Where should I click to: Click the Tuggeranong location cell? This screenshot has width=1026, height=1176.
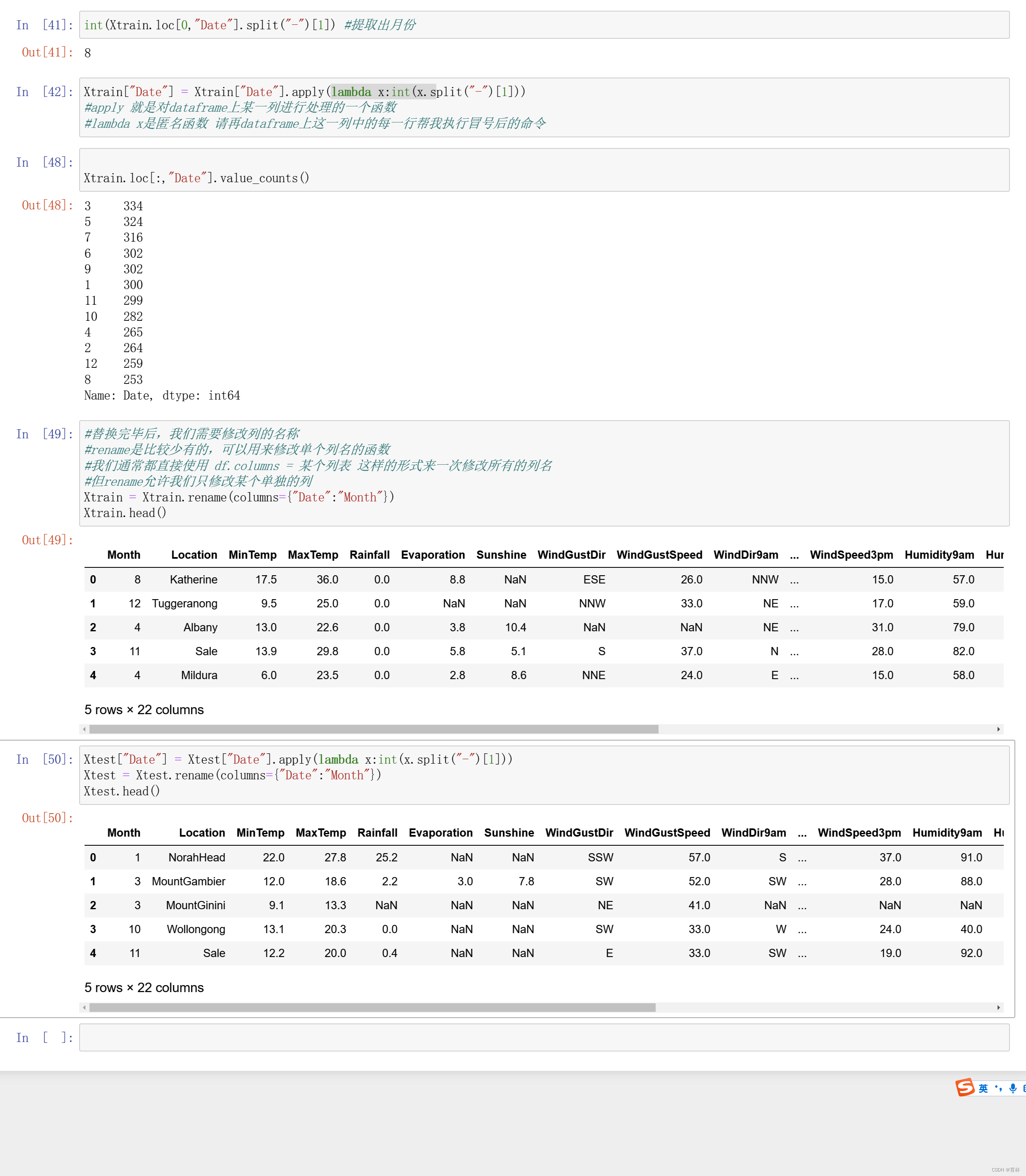coord(184,603)
